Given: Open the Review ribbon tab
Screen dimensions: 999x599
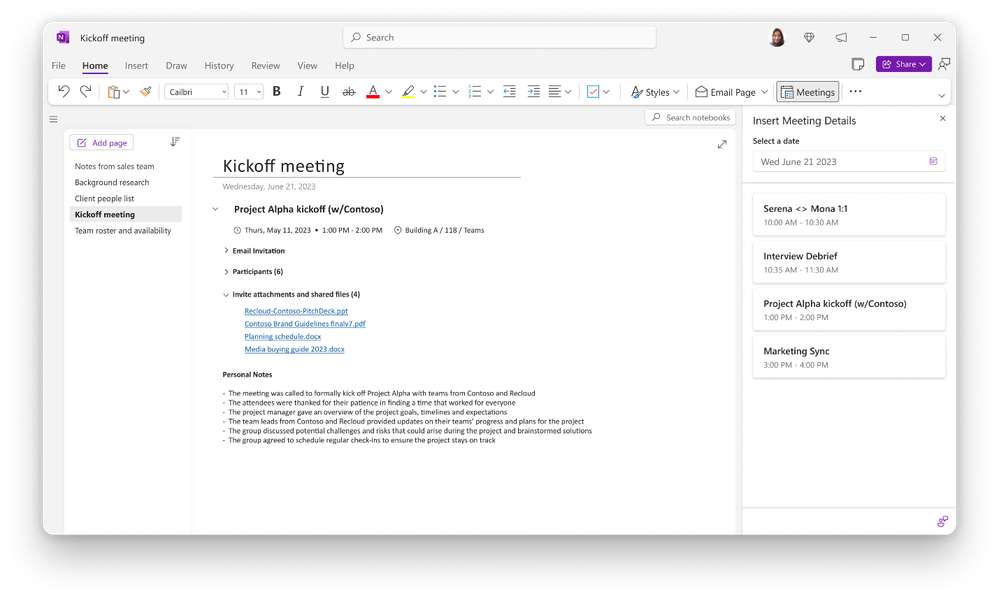Looking at the screenshot, I should [x=265, y=65].
